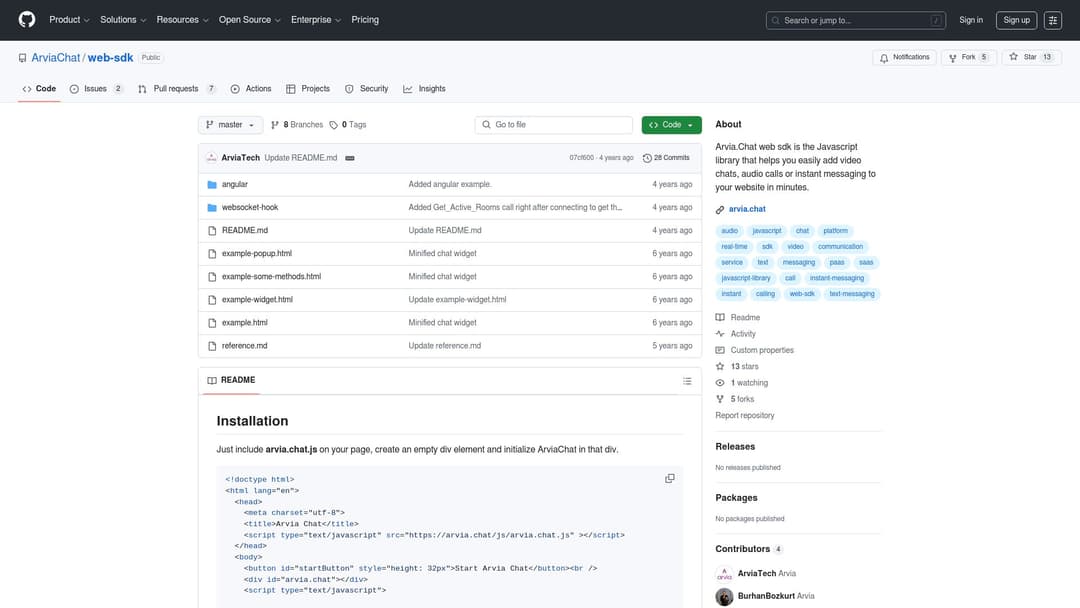Image resolution: width=1080 pixels, height=608 pixels.
Task: Expand the Product menu
Action: pyautogui.click(x=69, y=20)
